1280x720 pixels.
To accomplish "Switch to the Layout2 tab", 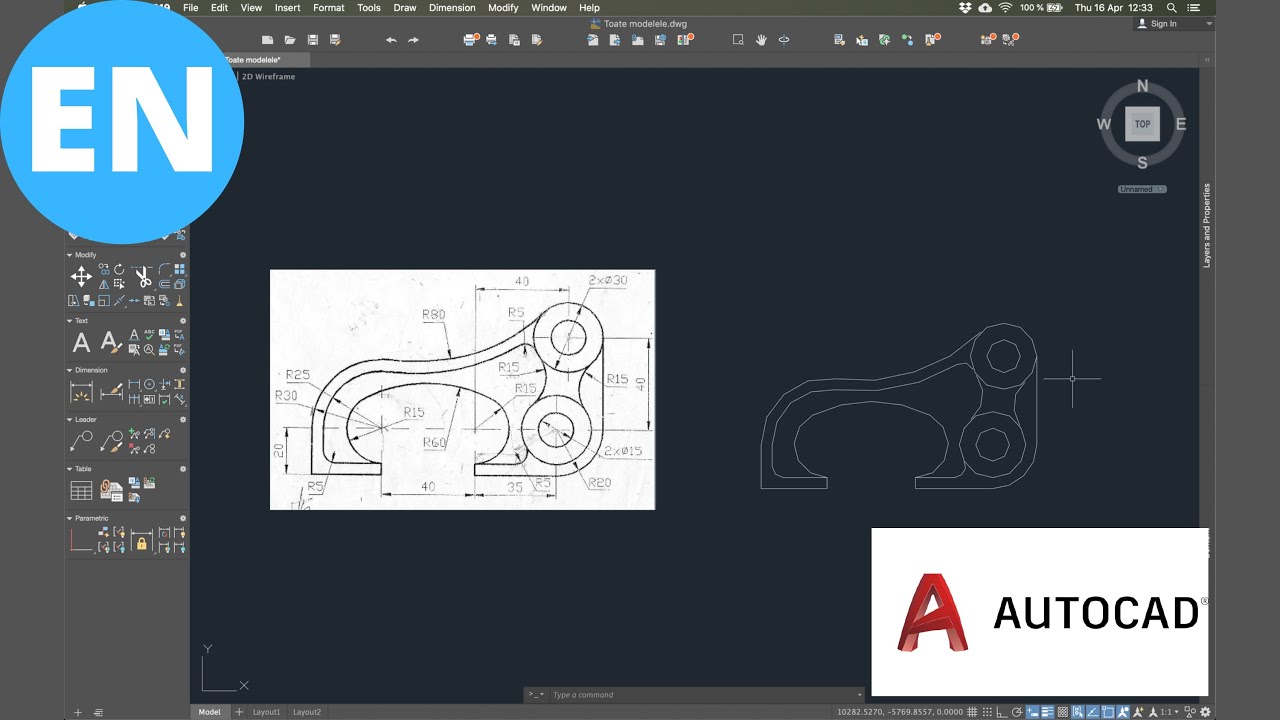I will pos(307,712).
